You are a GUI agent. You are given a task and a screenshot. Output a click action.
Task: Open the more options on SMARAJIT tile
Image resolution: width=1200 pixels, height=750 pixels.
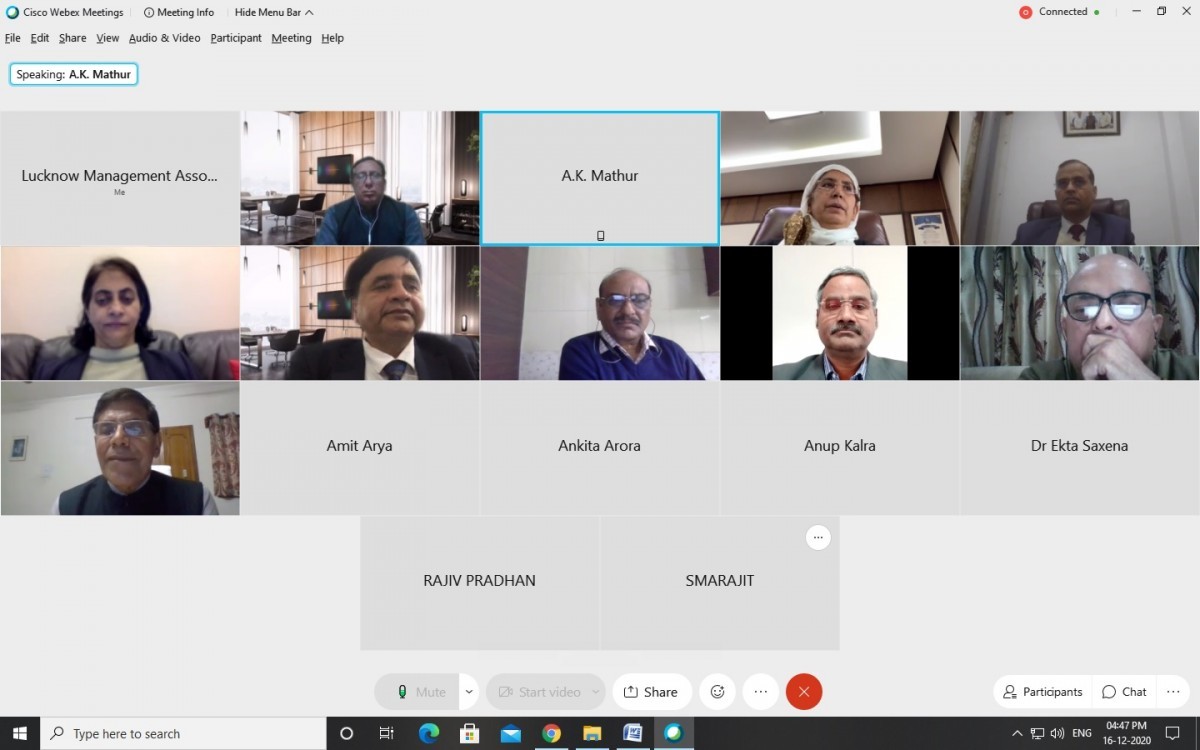(818, 538)
